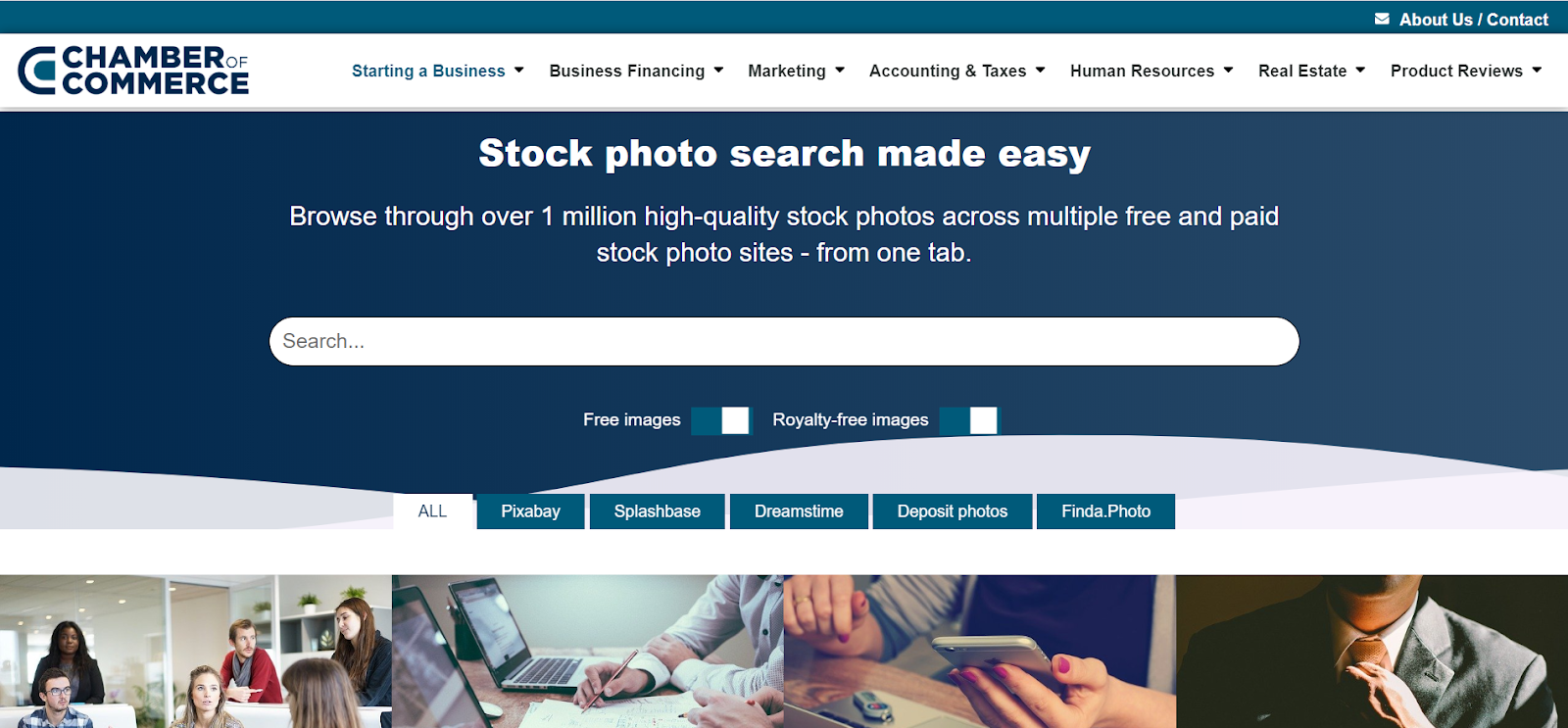The height and width of the screenshot is (728, 1568).
Task: Expand the Starting a Business dropdown arrow
Action: point(519,70)
